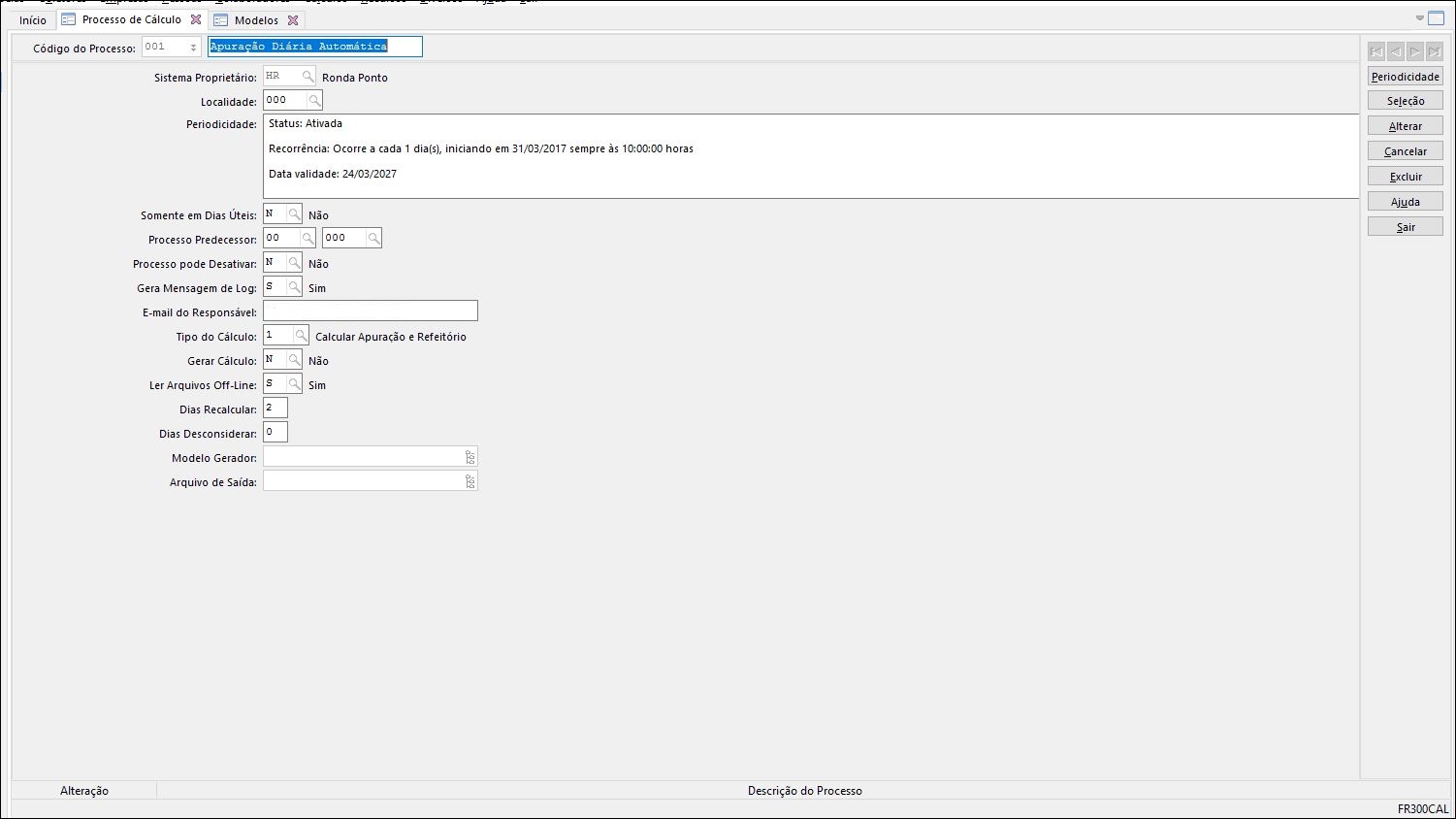Open the tab list dropdown arrow

(1419, 18)
